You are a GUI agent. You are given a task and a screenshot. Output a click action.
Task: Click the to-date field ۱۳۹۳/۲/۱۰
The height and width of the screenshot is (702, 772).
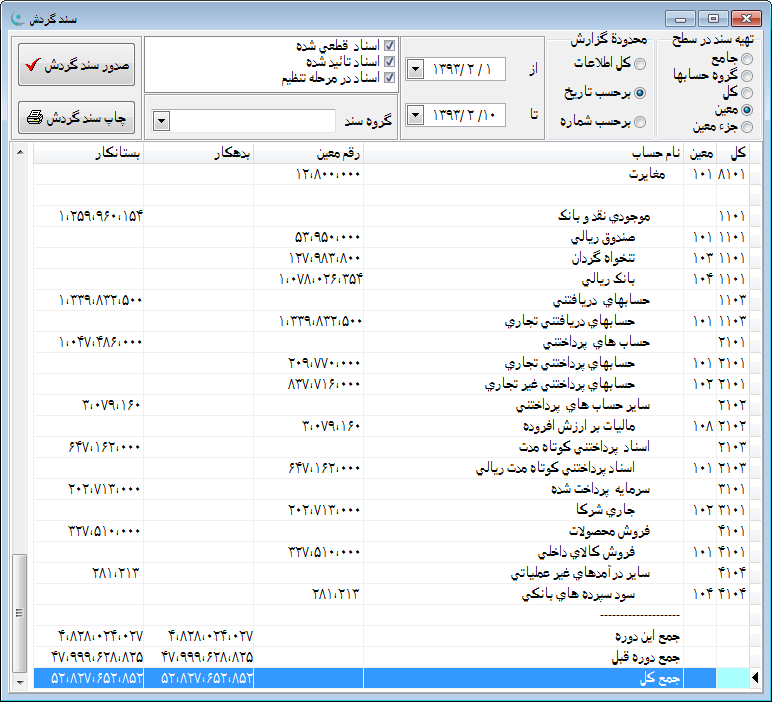tap(464, 115)
